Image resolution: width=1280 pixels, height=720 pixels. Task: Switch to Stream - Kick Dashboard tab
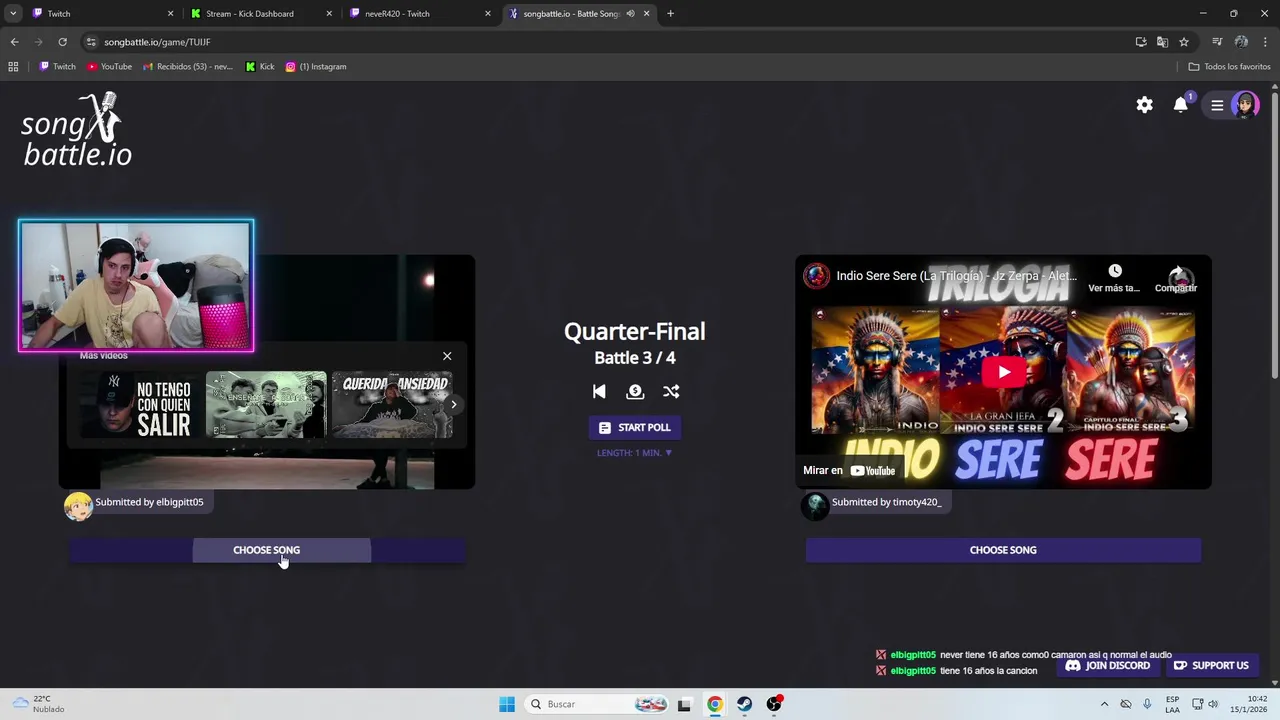pyautogui.click(x=260, y=14)
